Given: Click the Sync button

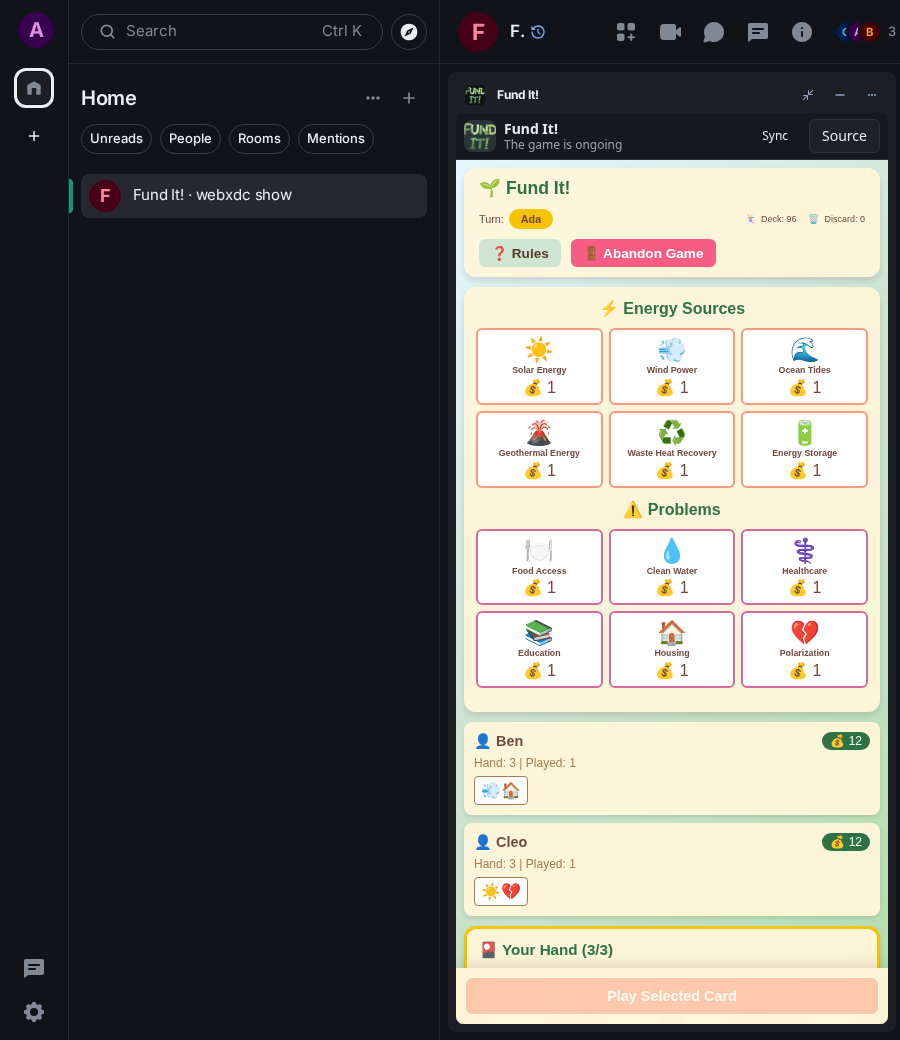Looking at the screenshot, I should point(775,136).
